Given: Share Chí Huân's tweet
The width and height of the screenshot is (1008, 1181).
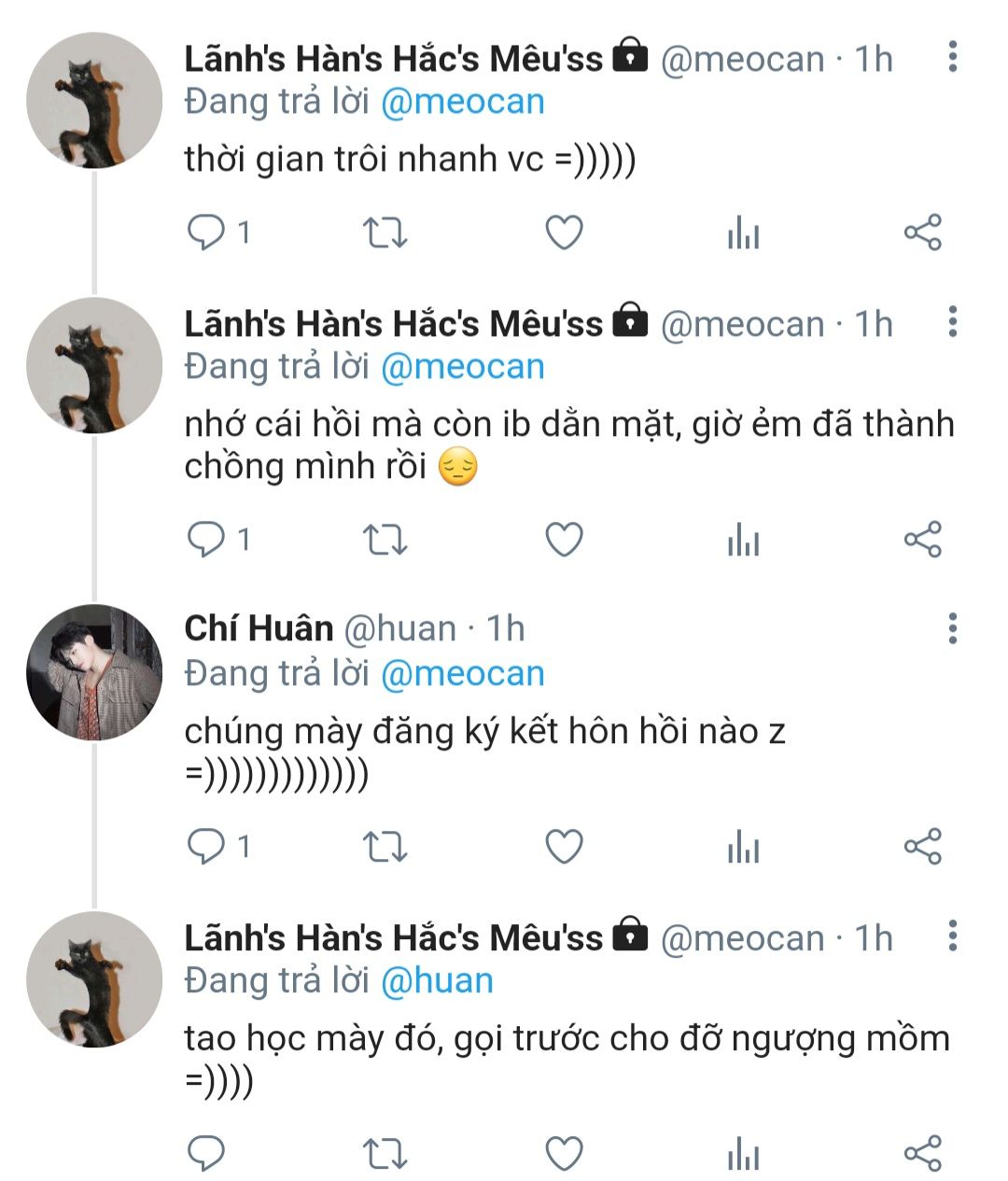Looking at the screenshot, I should 923,846.
